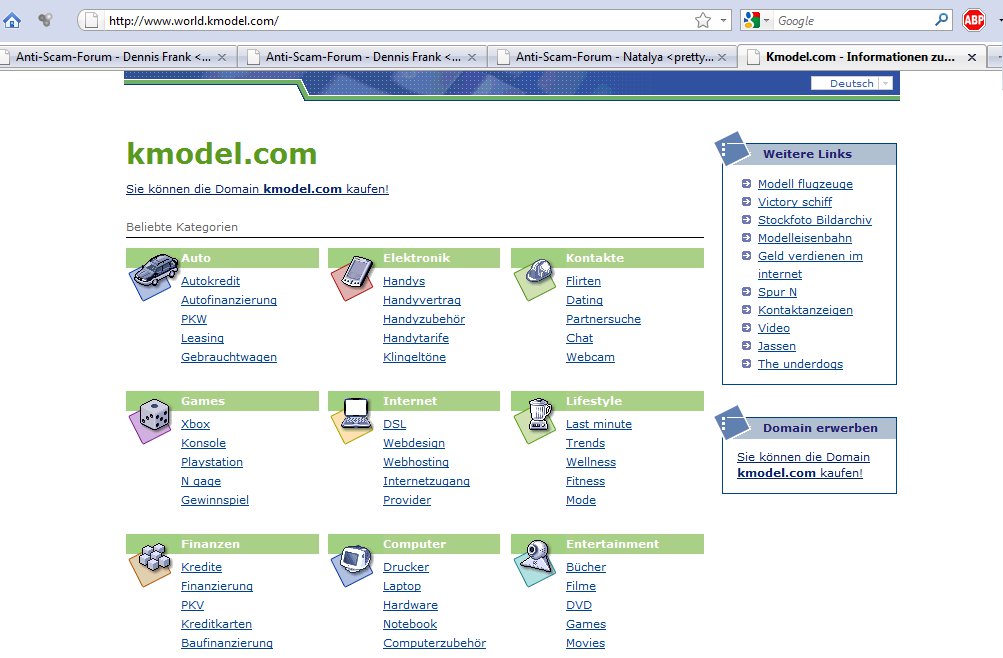Switch to the Anti-Scam-Forum Natalya tab
The width and height of the screenshot is (1003, 658).
(613, 57)
